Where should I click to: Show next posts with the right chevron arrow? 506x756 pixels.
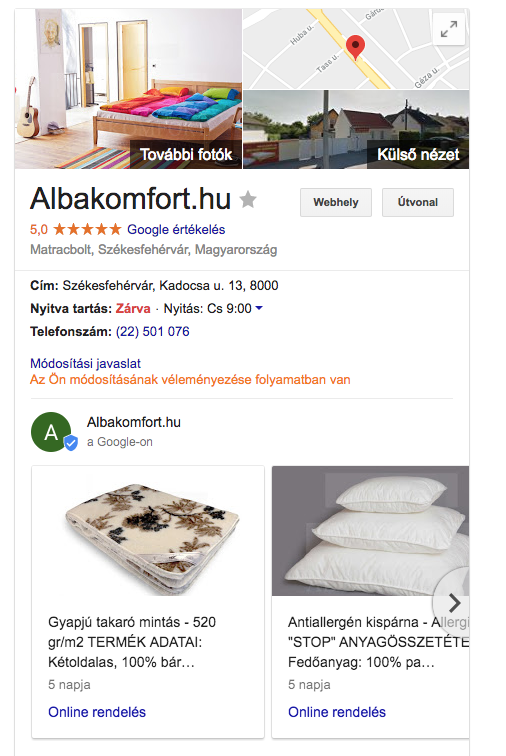pos(453,603)
